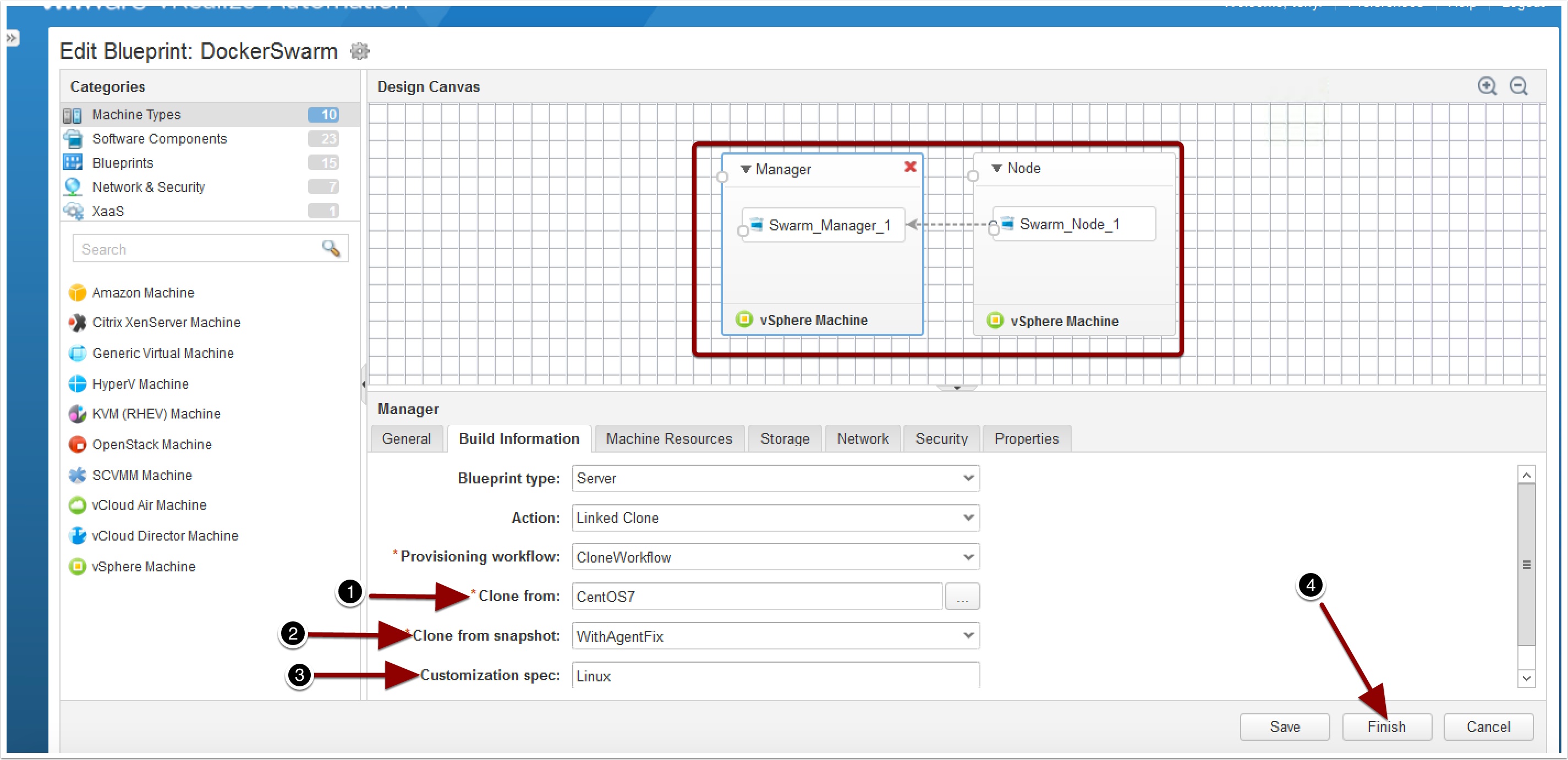Click the Swarm_Node_1 component label
This screenshot has width=1568, height=760.
pyautogui.click(x=1070, y=224)
